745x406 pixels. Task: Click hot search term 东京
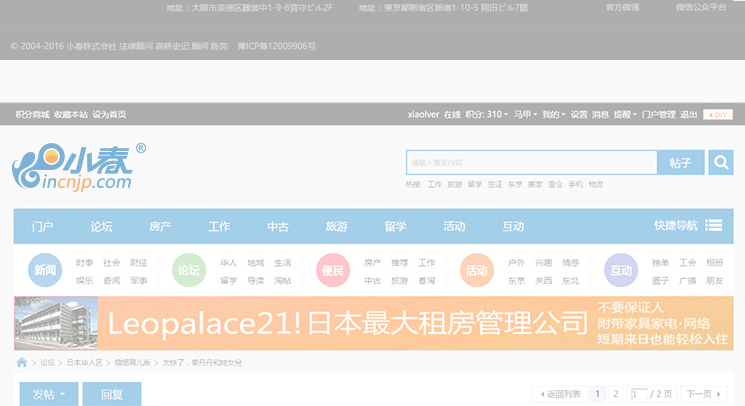coord(515,184)
